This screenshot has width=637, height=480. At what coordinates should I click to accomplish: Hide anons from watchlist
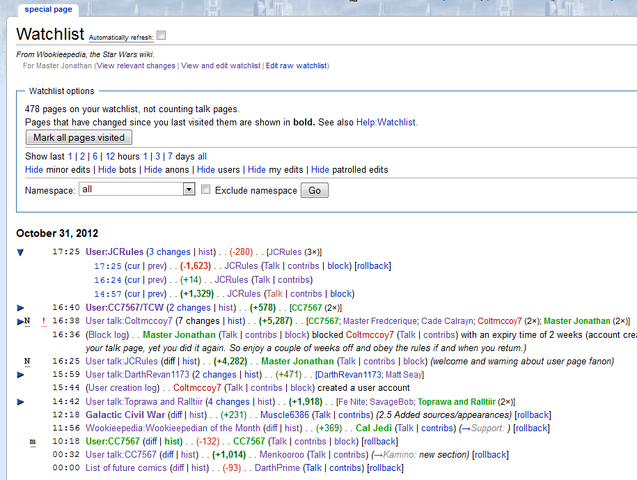153,170
